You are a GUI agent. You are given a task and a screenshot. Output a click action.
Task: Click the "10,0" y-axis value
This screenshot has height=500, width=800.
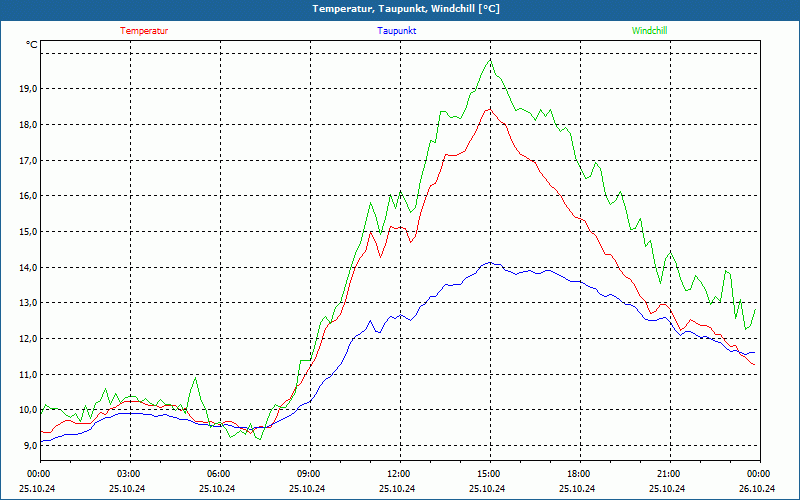coord(29,410)
